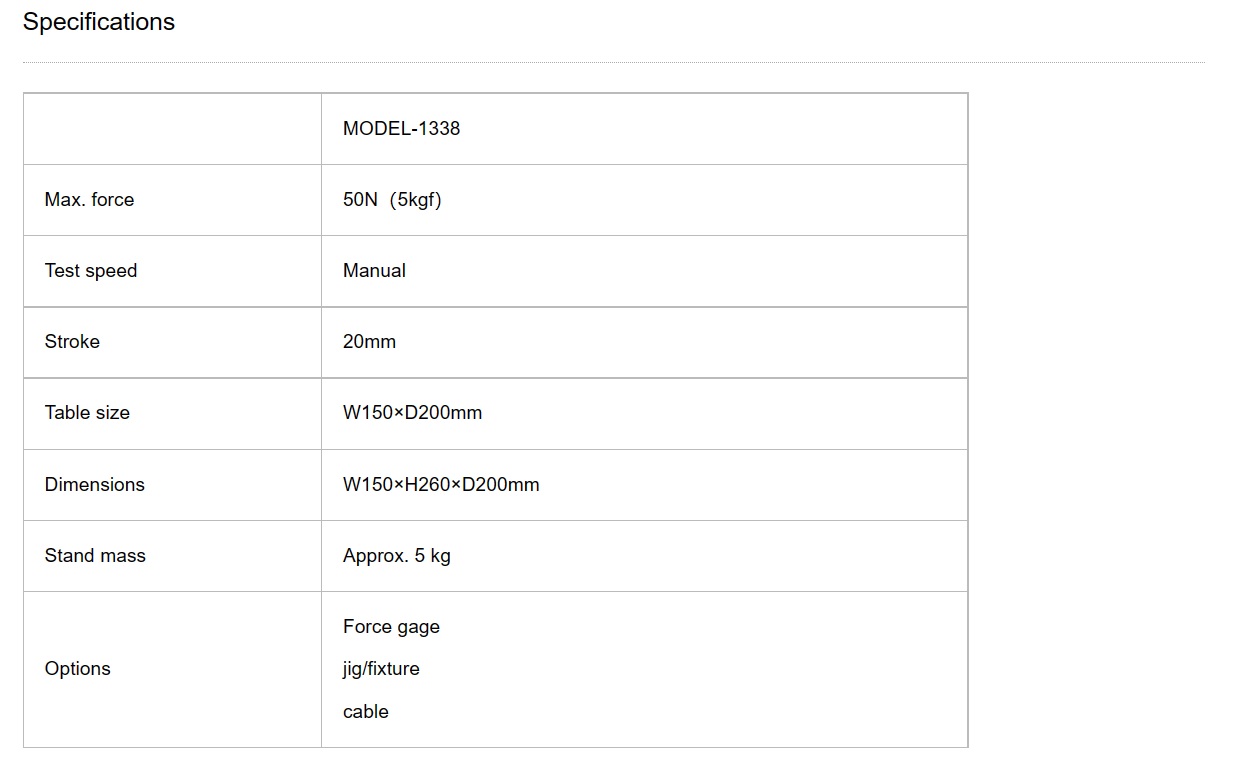Select the W150×D200mm table size value
Image resolution: width=1243 pixels, height=763 pixels.
tap(412, 412)
